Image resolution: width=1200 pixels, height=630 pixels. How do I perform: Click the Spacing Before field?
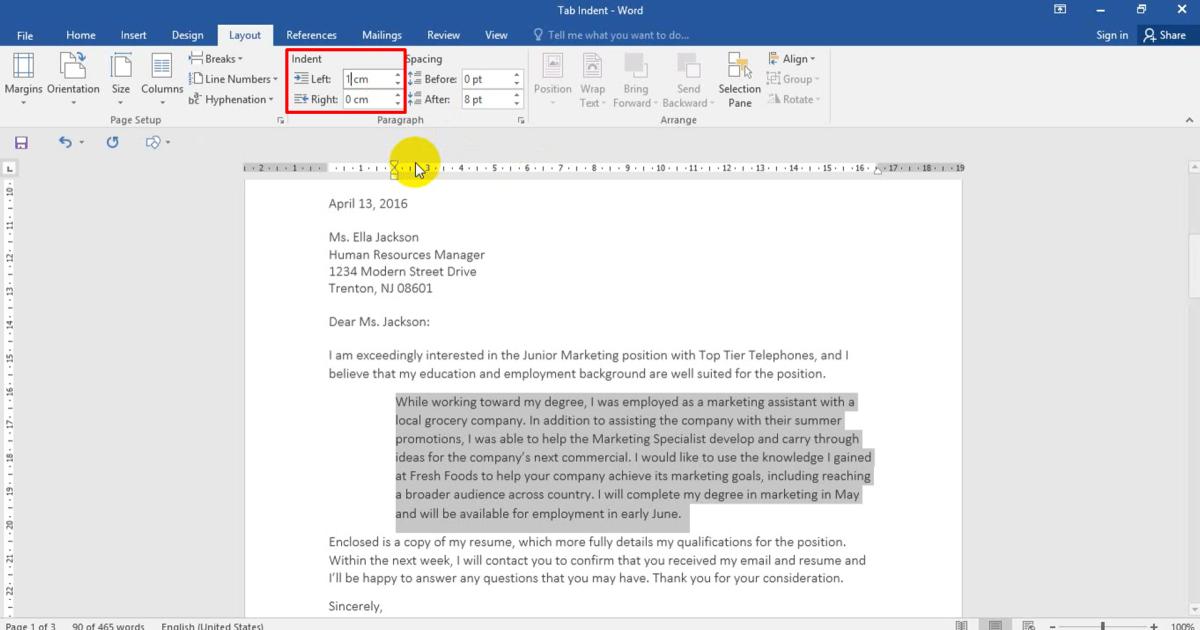tap(486, 79)
